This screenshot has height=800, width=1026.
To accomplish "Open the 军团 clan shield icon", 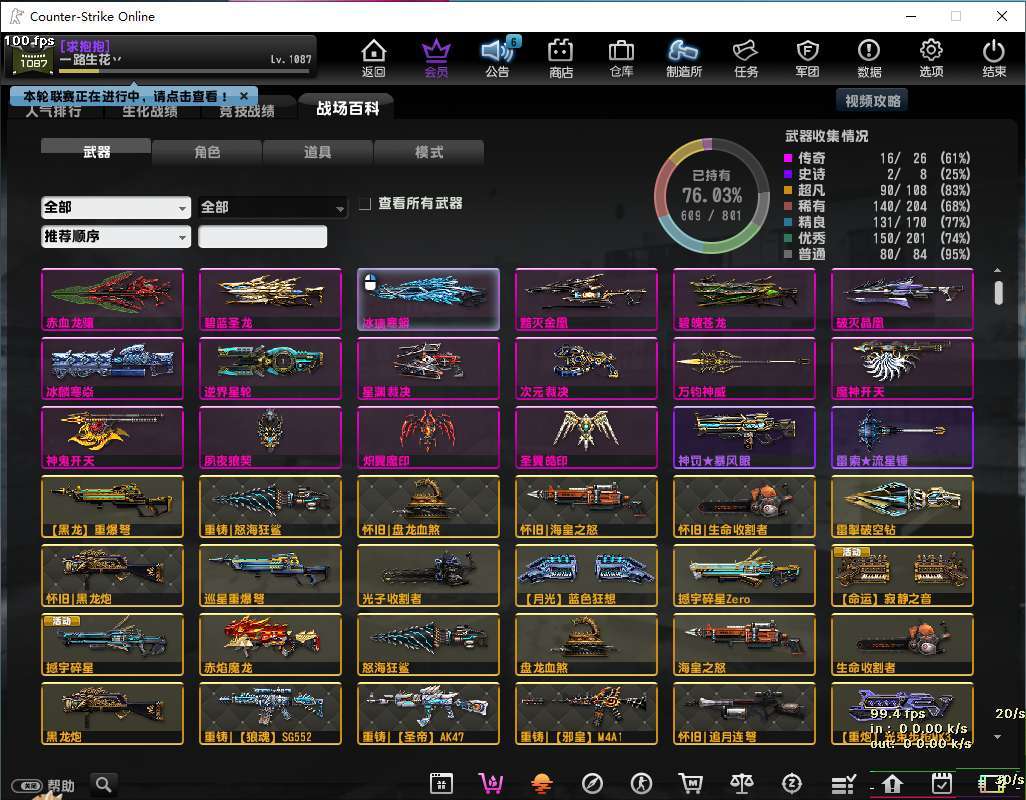I will 807,56.
